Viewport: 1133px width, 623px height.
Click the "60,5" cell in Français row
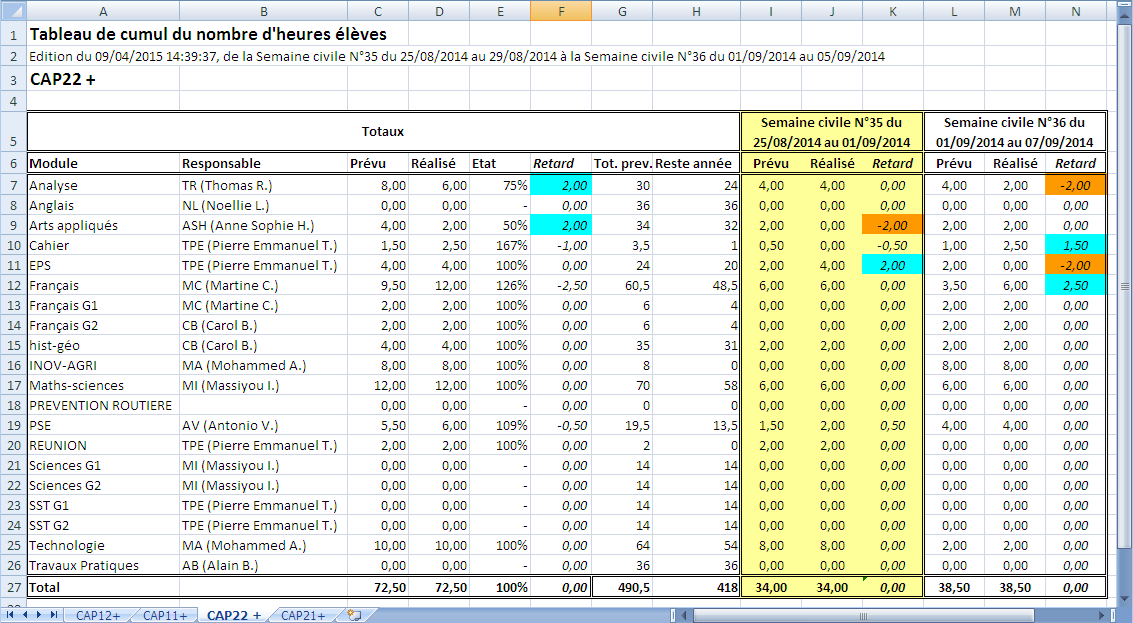coord(622,285)
